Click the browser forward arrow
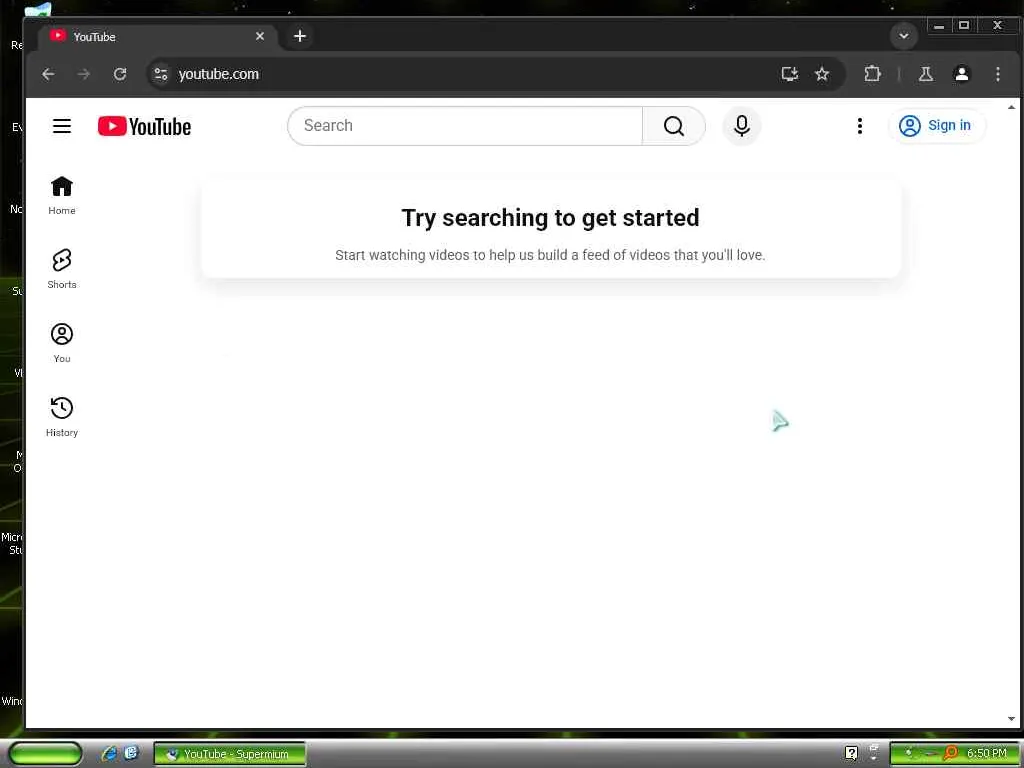Screen dimensions: 1024x768 (x=84, y=74)
